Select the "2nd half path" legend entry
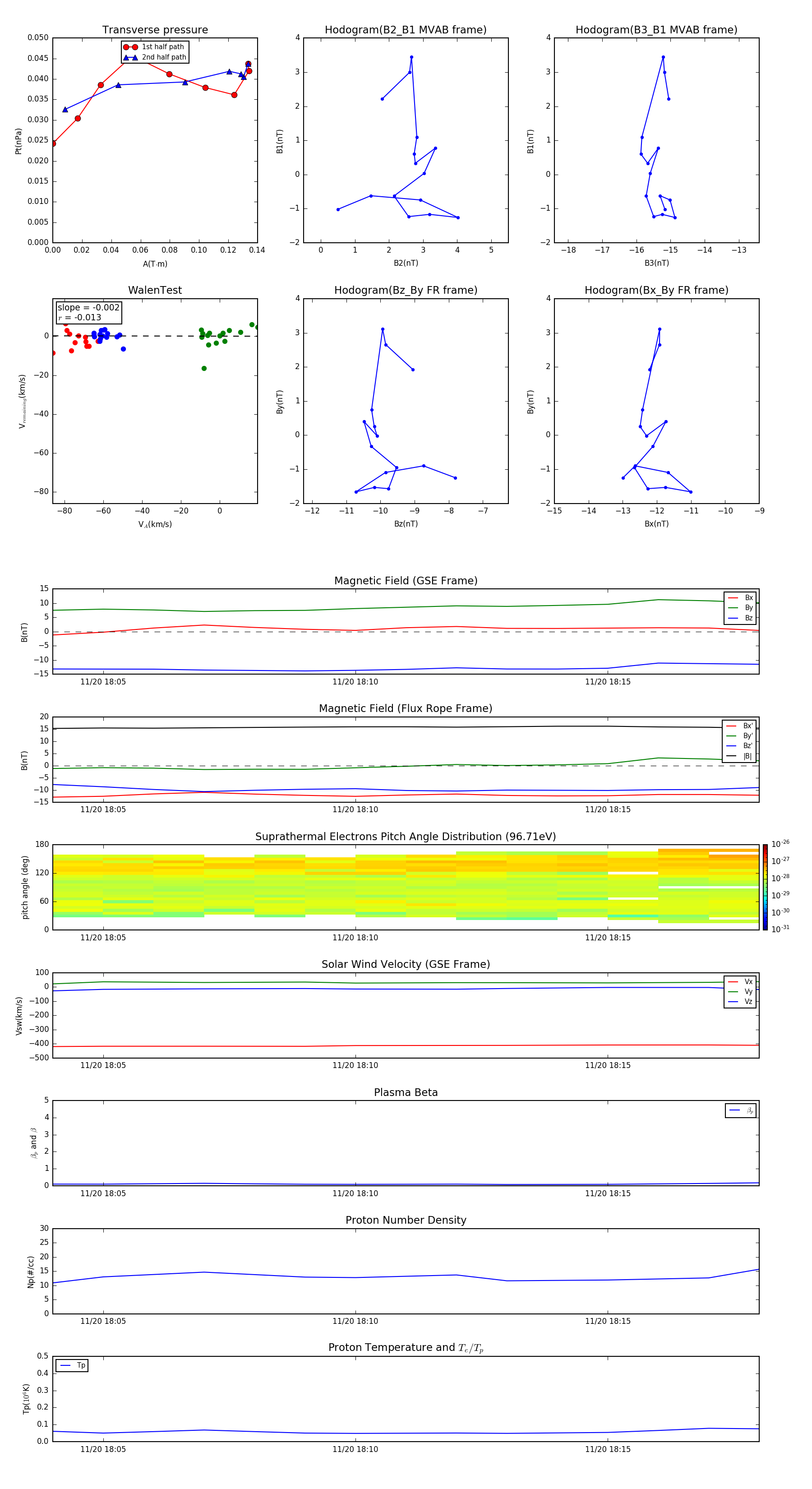Viewport: 812px width, 1489px height. [155, 57]
